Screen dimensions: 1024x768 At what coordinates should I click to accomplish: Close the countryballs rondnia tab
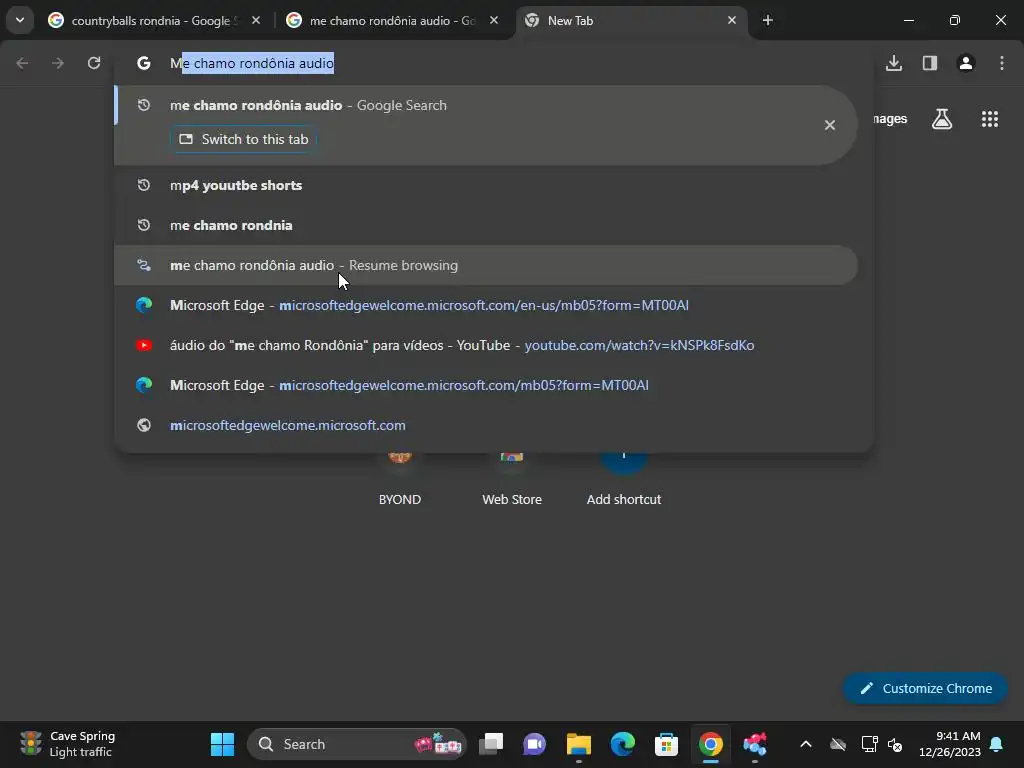(256, 21)
